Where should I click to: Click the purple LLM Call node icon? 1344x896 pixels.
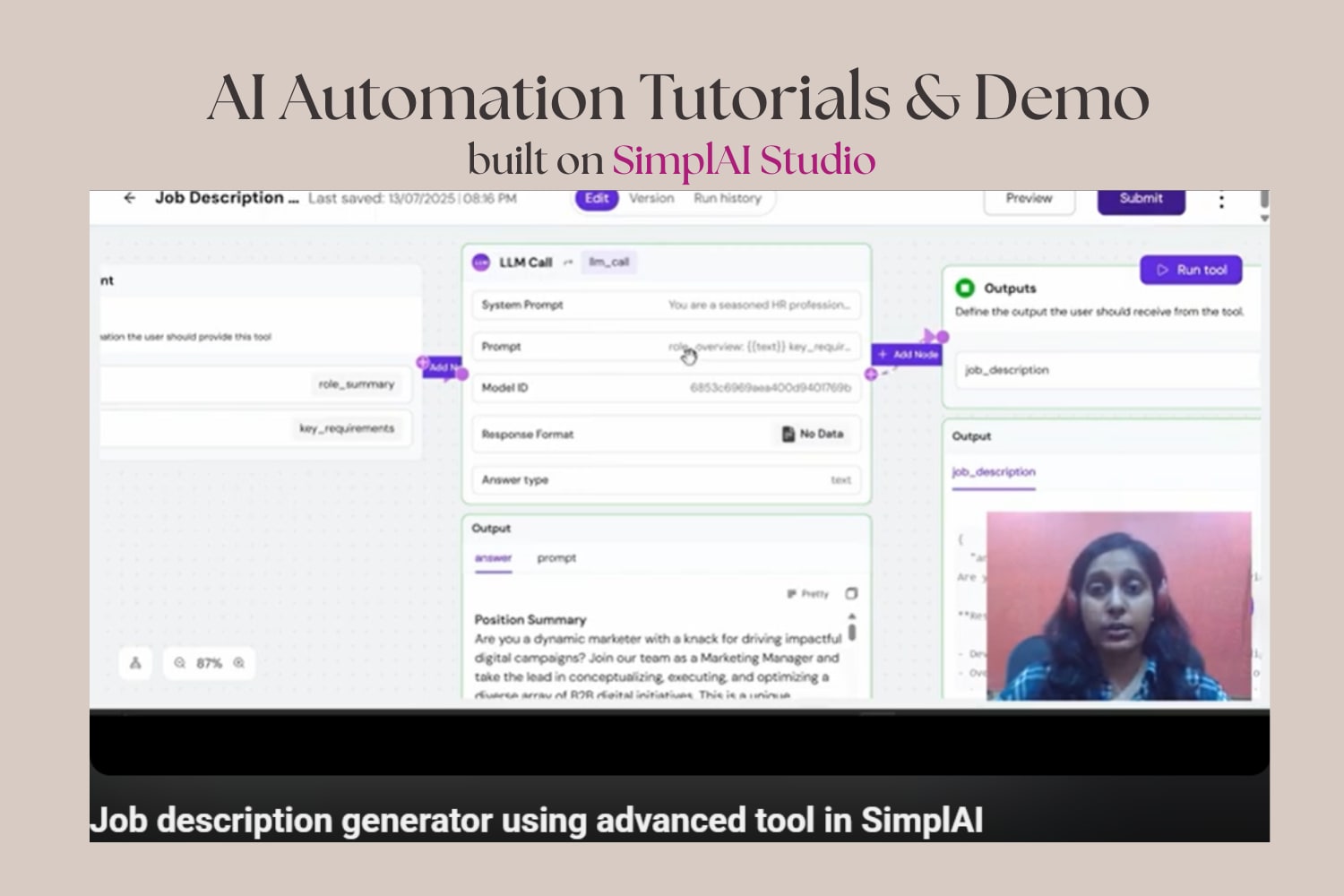pos(481,262)
